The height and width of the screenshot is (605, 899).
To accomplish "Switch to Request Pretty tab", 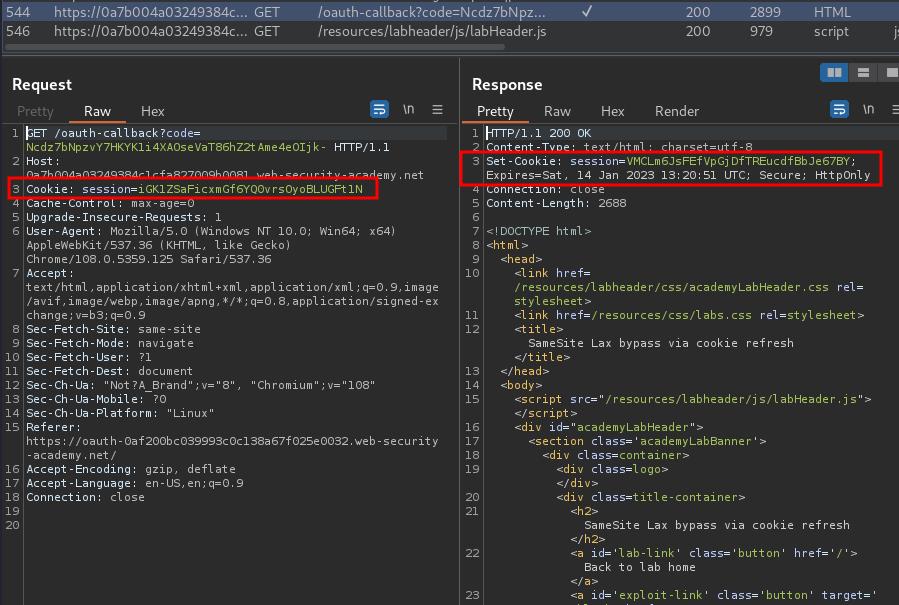I will (x=36, y=111).
